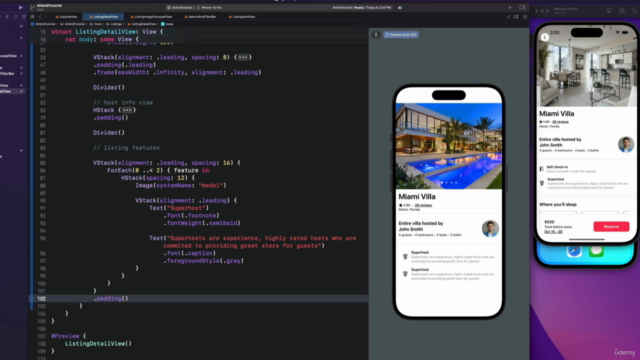The image size is (640, 360).
Task: Open the cloud status icon in toolbar
Action: click(x=400, y=7)
